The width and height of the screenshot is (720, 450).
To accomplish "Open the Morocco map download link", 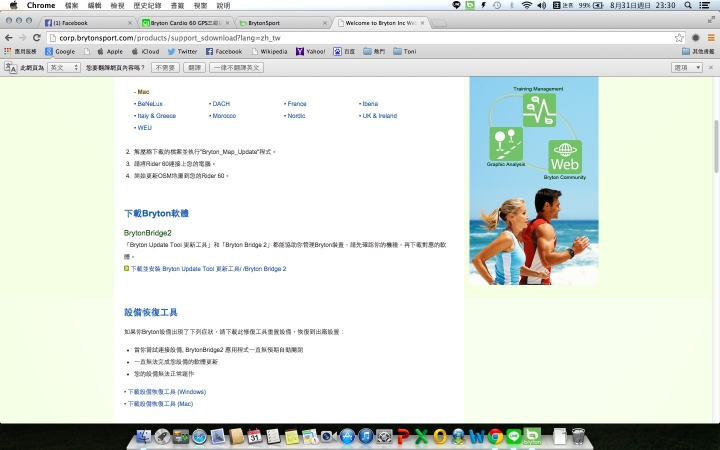I will point(224,116).
